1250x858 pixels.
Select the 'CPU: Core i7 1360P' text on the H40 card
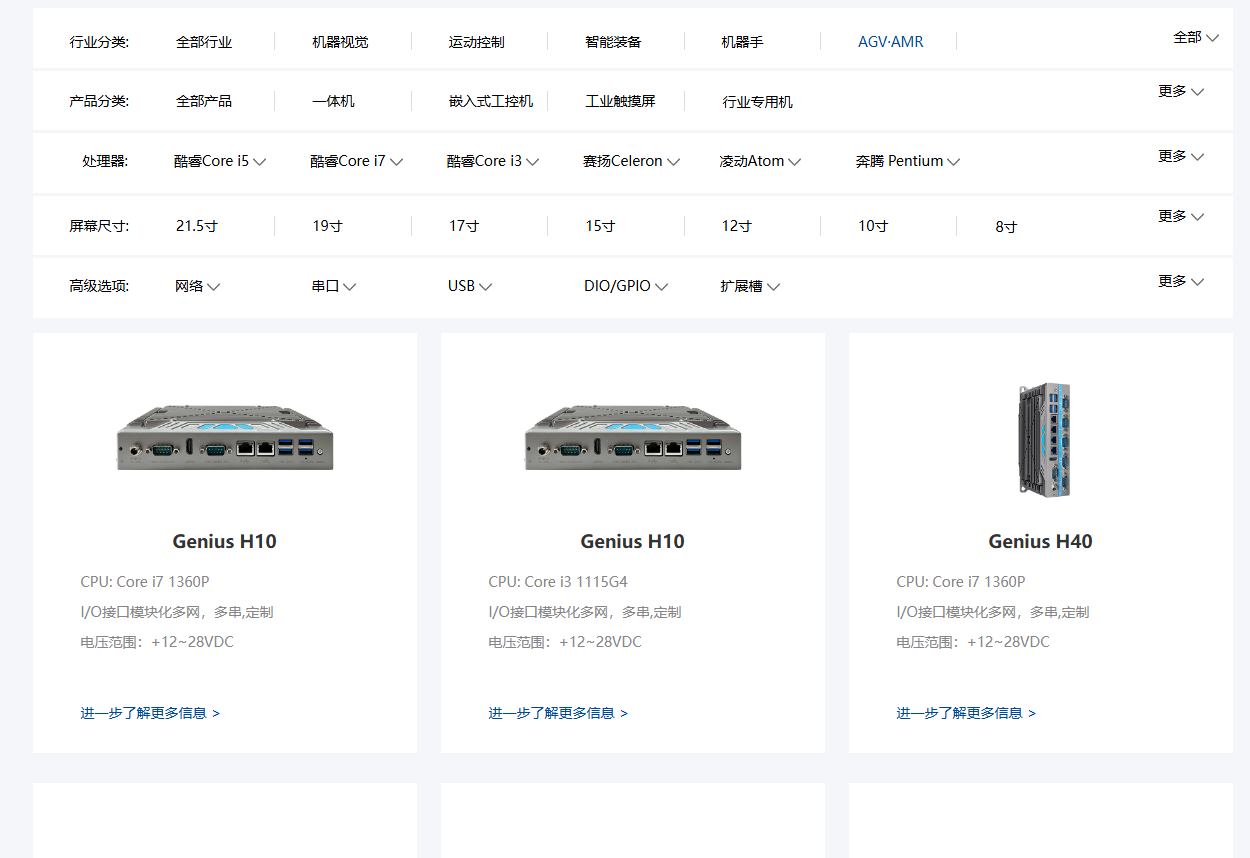coord(961,582)
